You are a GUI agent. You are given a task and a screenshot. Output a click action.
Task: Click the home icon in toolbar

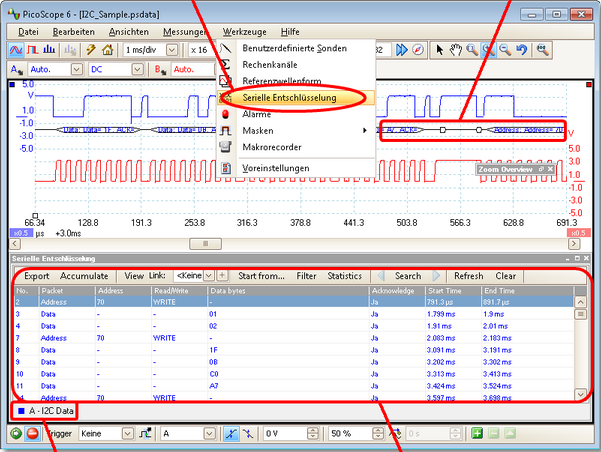[x=108, y=50]
